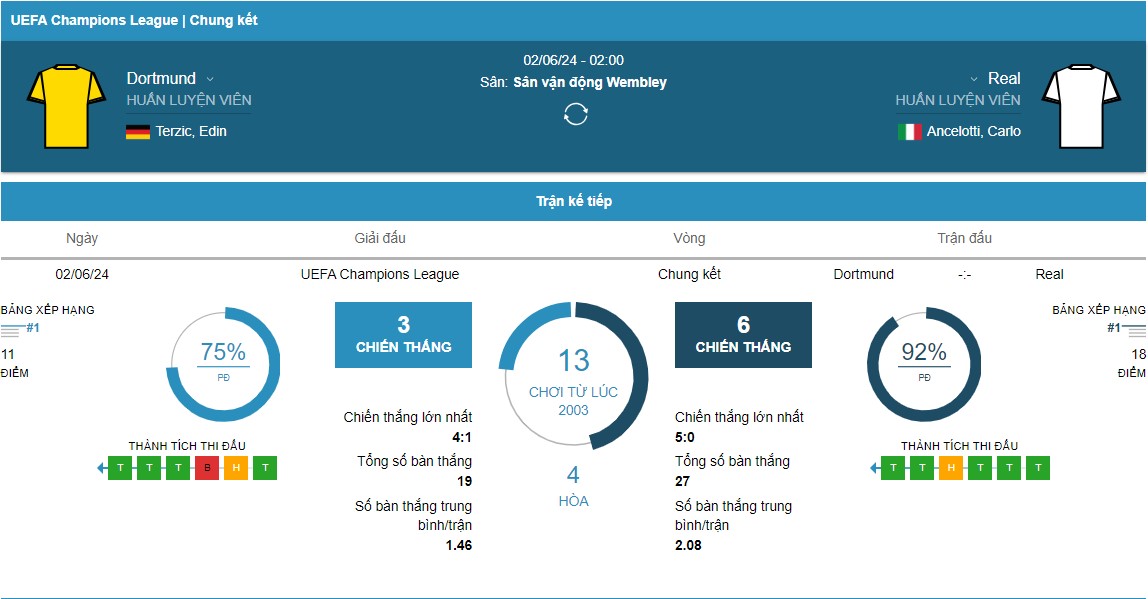Open the Real team name link in header

pos(1004,78)
